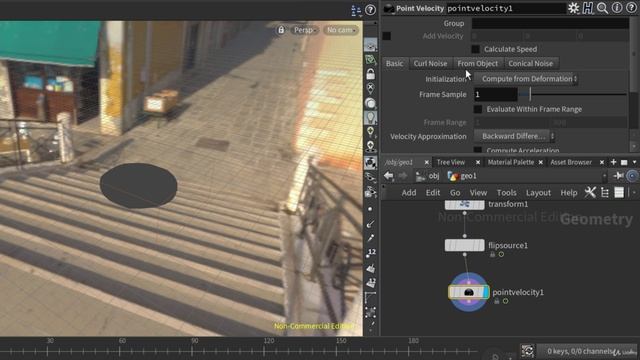Click the pointvelocity1 node name field
The image size is (640, 360).
pyautogui.click(x=505, y=8)
